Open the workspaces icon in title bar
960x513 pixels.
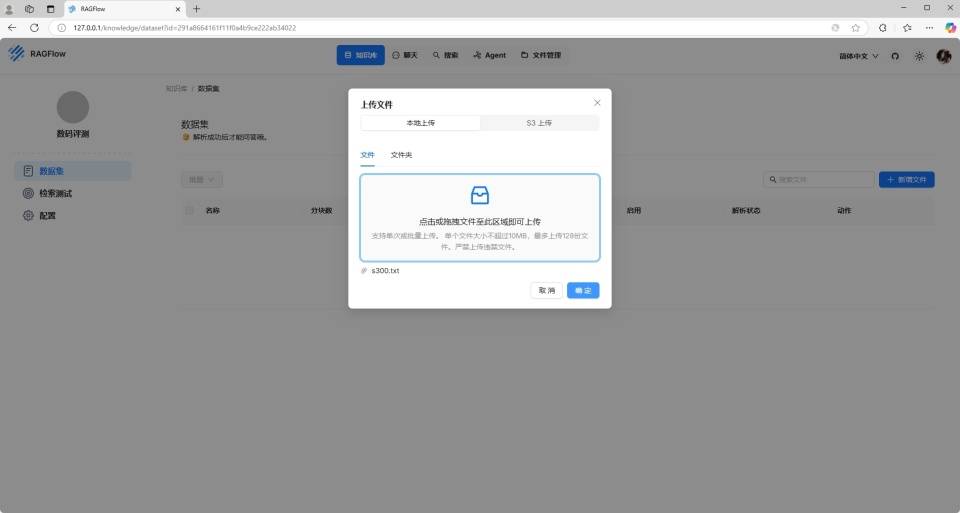coord(29,9)
